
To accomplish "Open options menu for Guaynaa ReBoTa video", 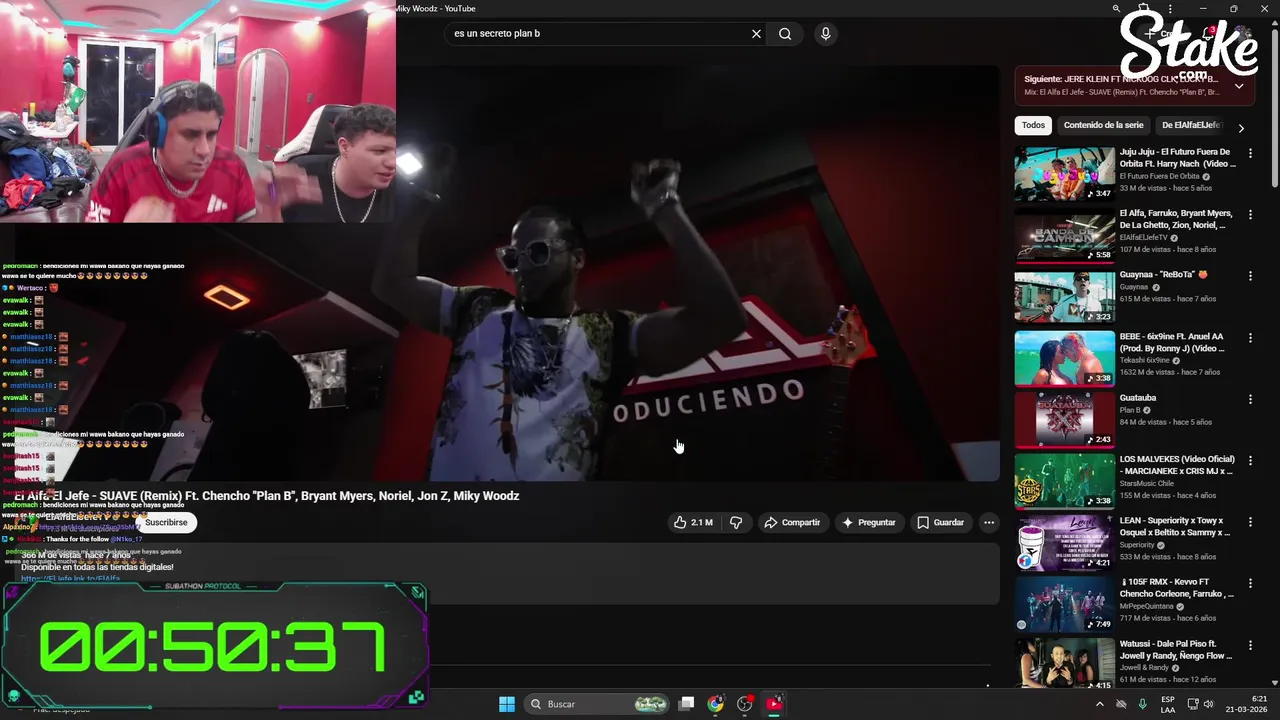I will click(1250, 276).
